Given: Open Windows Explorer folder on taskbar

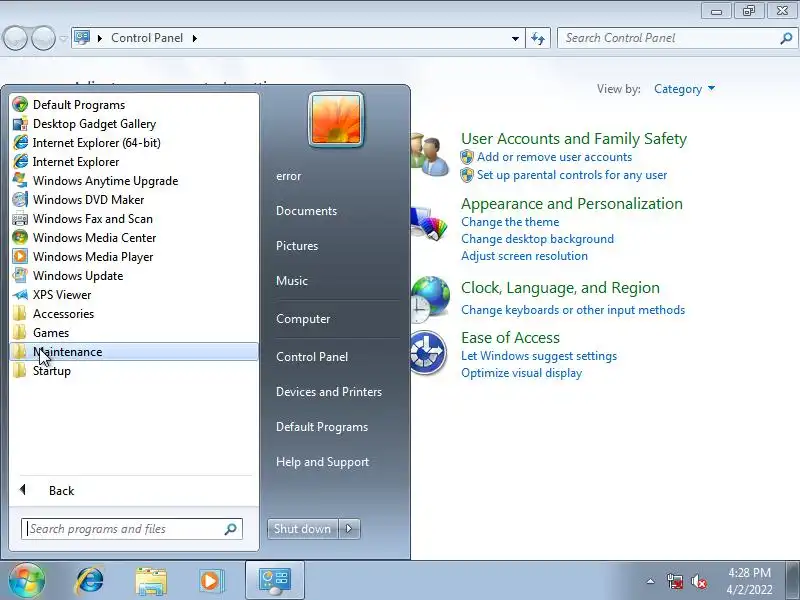Looking at the screenshot, I should pyautogui.click(x=151, y=581).
